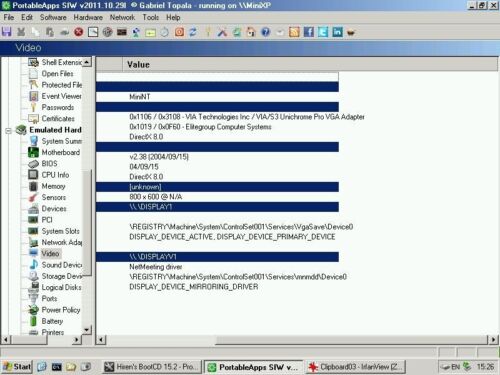Click the red stop toolbar icon

tap(79, 32)
